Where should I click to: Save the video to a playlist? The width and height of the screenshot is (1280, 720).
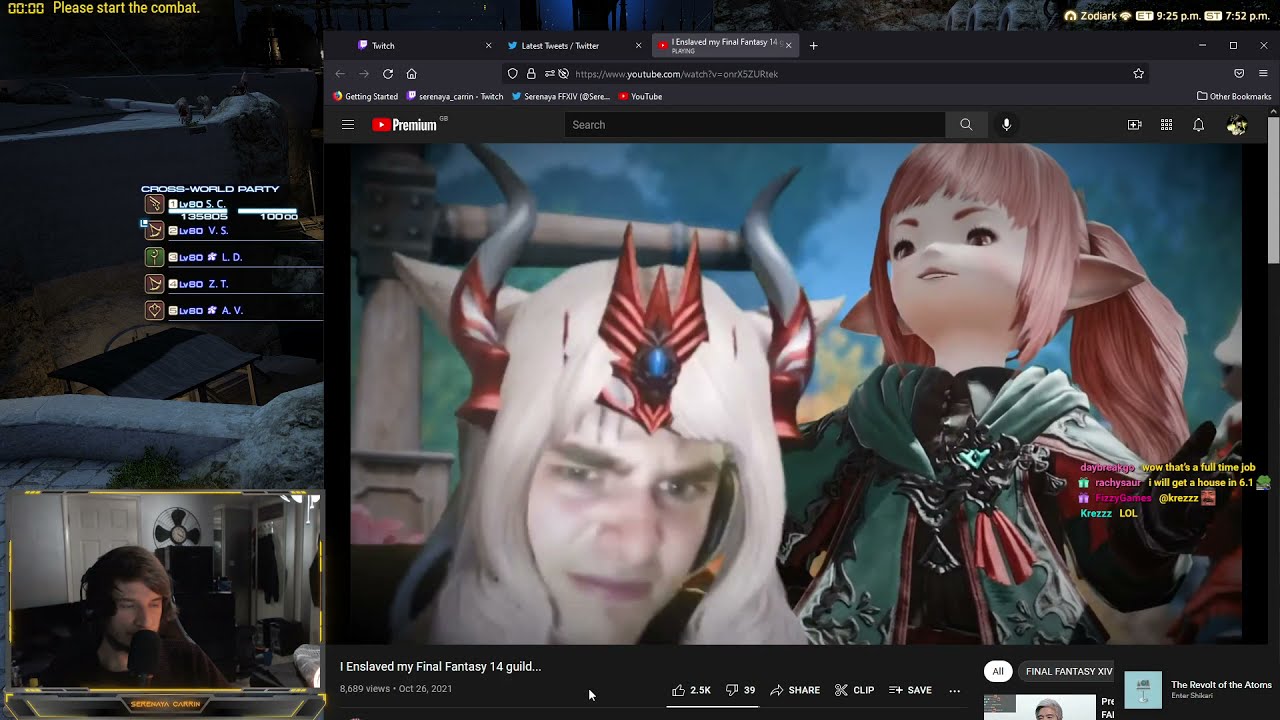click(910, 690)
